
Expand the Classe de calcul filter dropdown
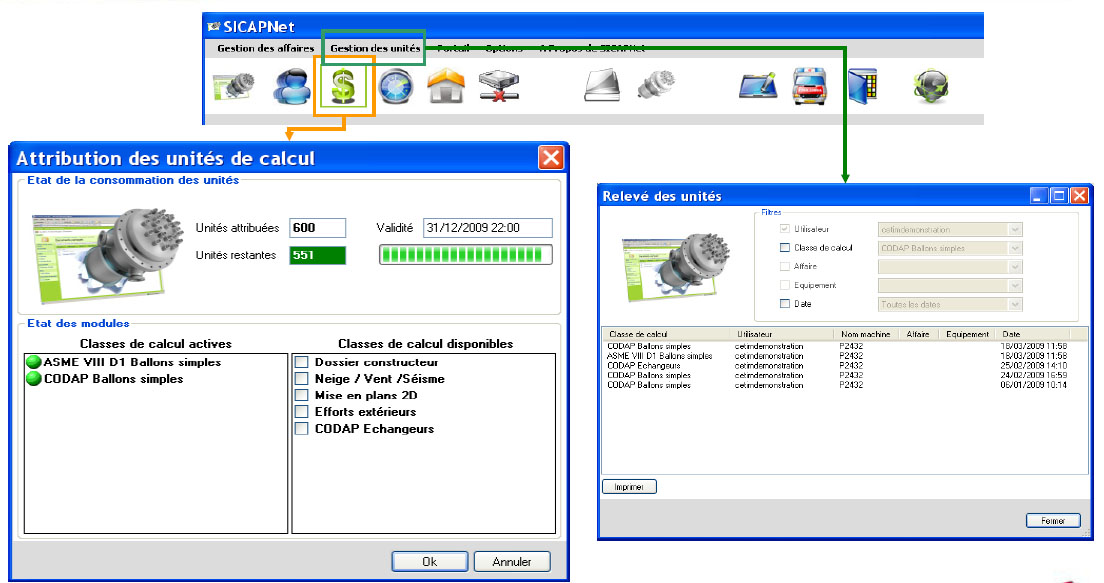[1015, 248]
